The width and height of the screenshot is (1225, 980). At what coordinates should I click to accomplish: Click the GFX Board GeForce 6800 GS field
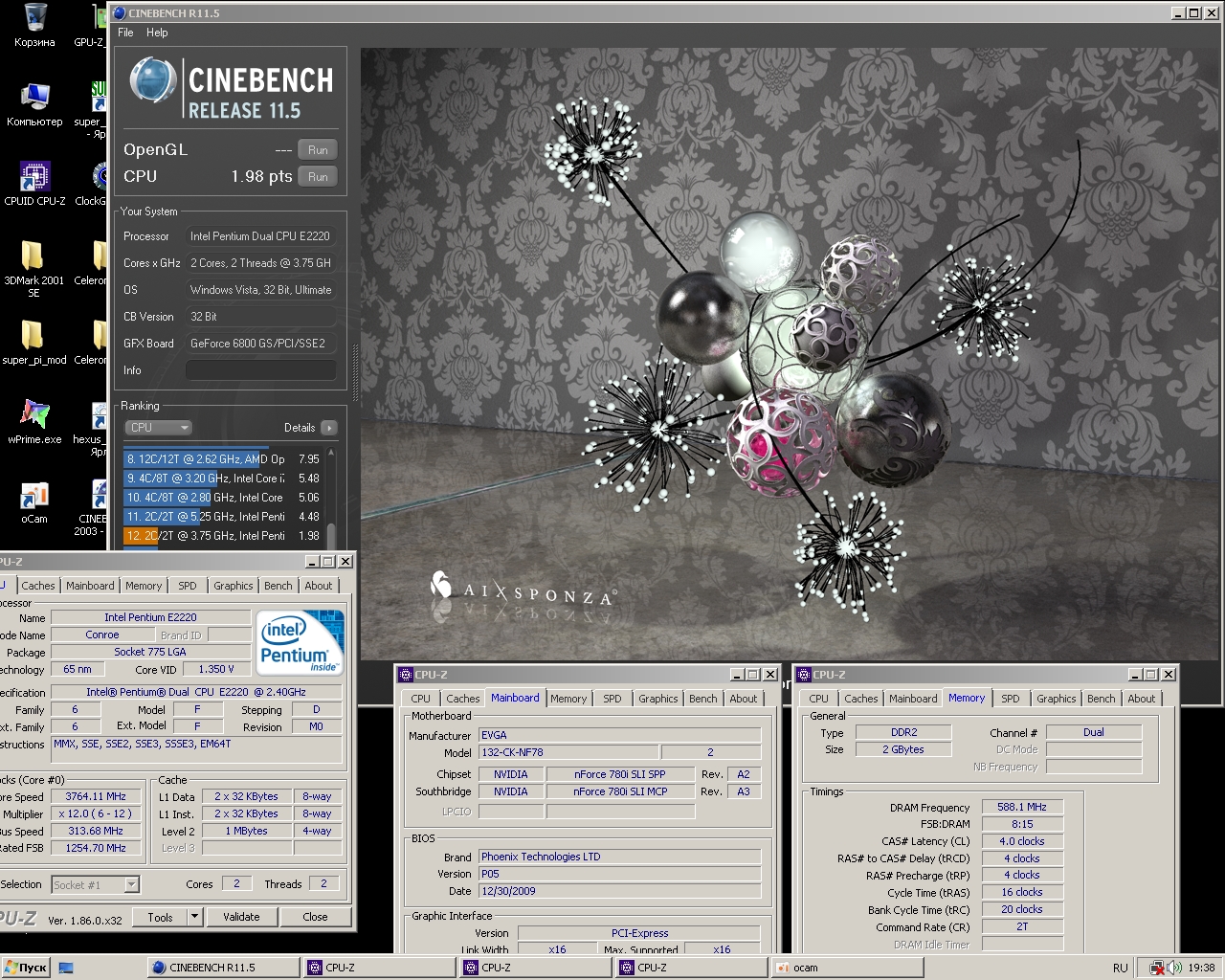[260, 344]
